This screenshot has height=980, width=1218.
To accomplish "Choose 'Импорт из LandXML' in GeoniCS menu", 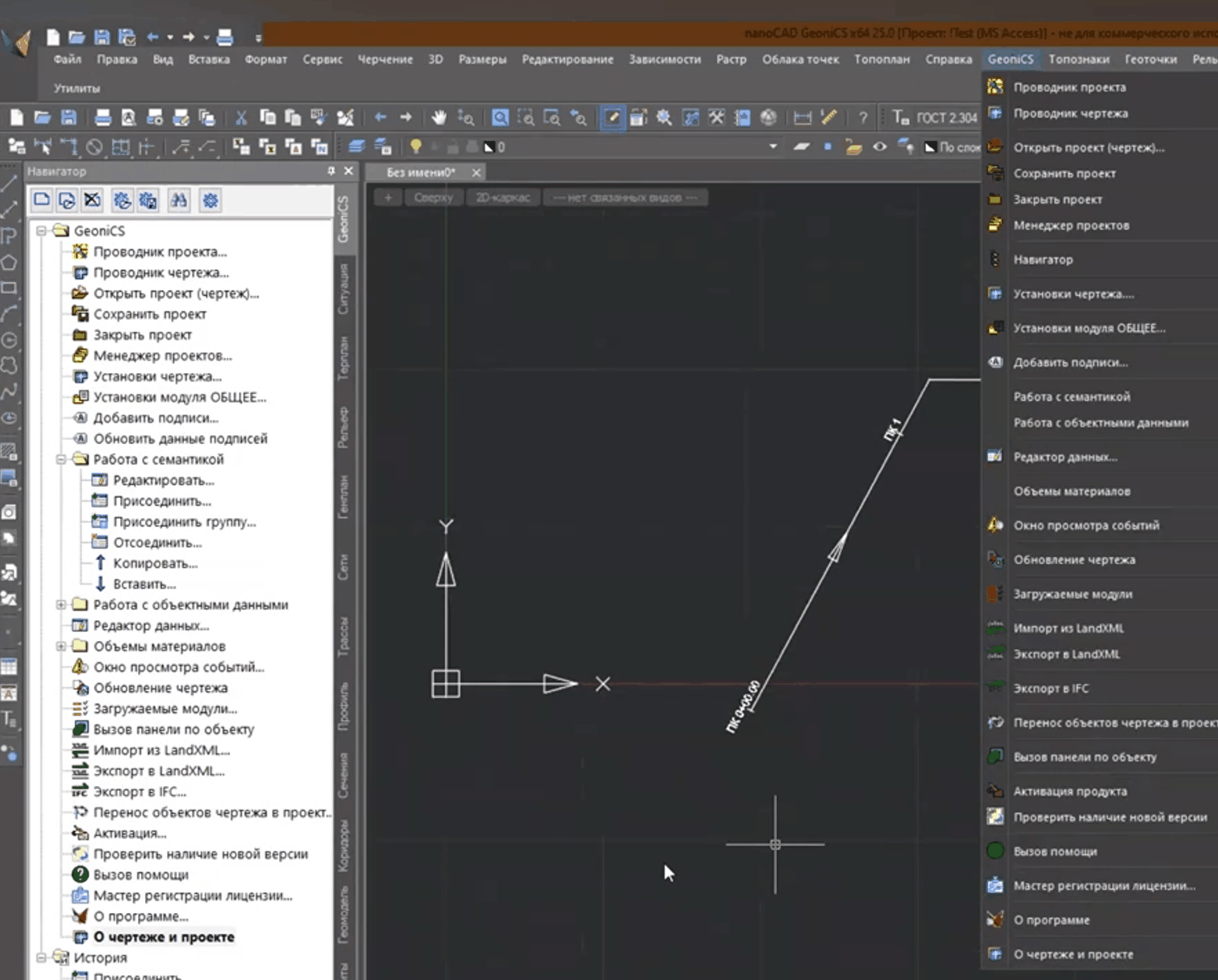I will point(1068,628).
